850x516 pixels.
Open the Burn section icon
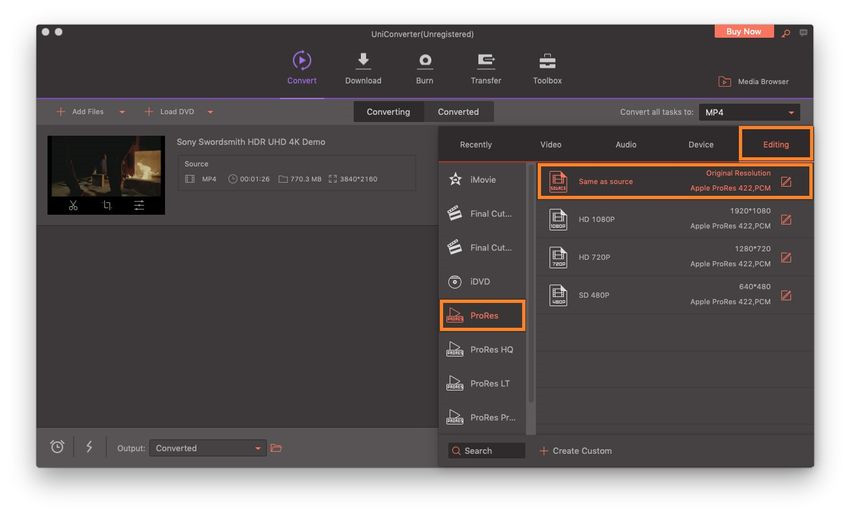(425, 61)
